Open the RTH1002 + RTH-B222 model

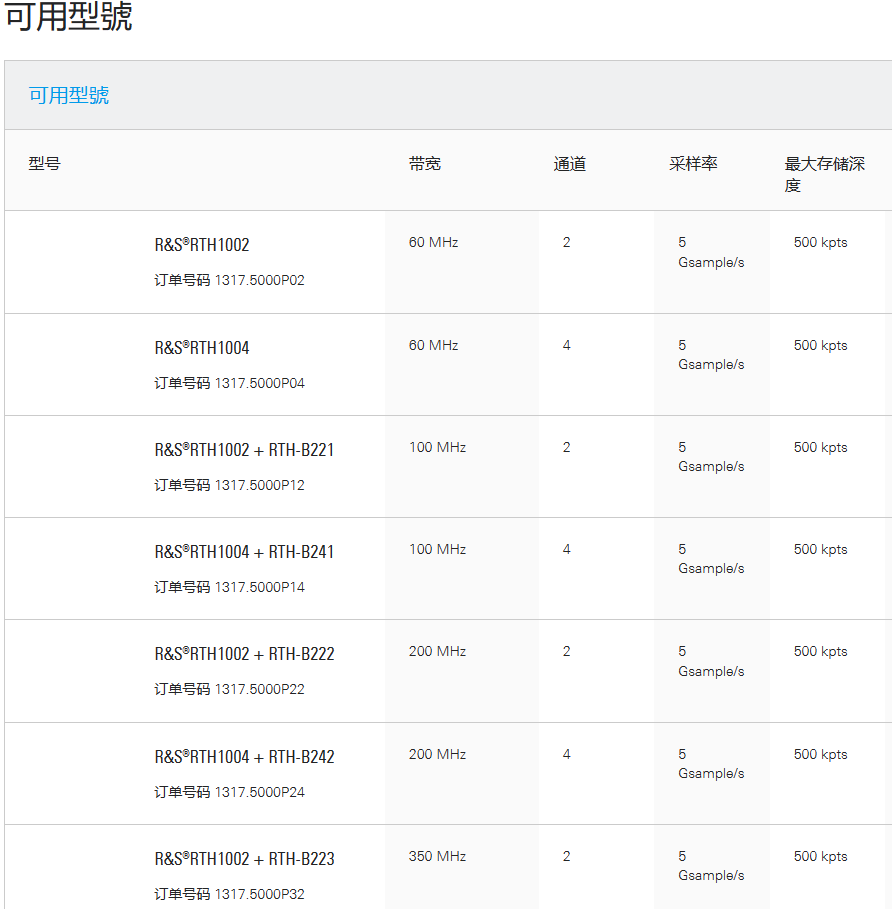point(244,654)
